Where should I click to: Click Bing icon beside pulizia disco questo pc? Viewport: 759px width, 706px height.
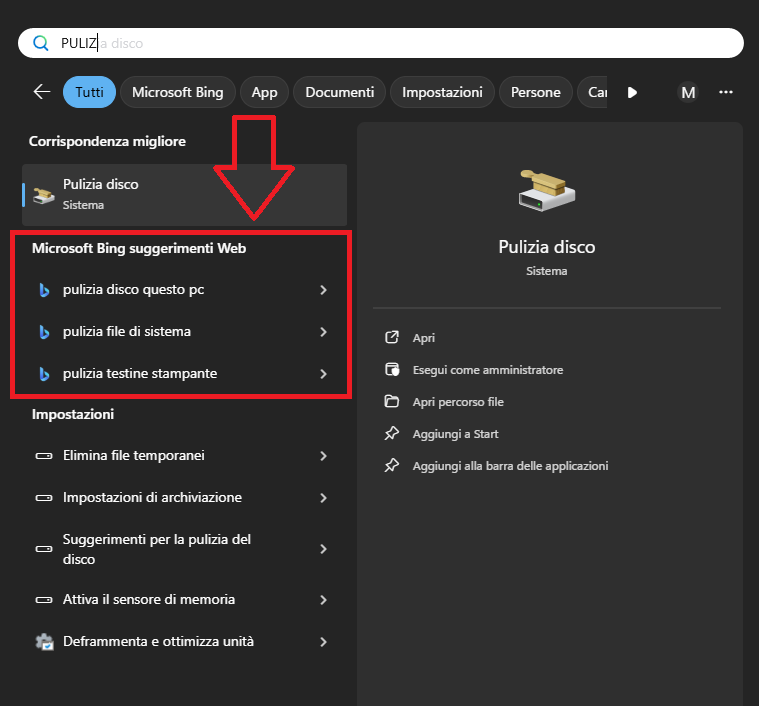[x=44, y=290]
